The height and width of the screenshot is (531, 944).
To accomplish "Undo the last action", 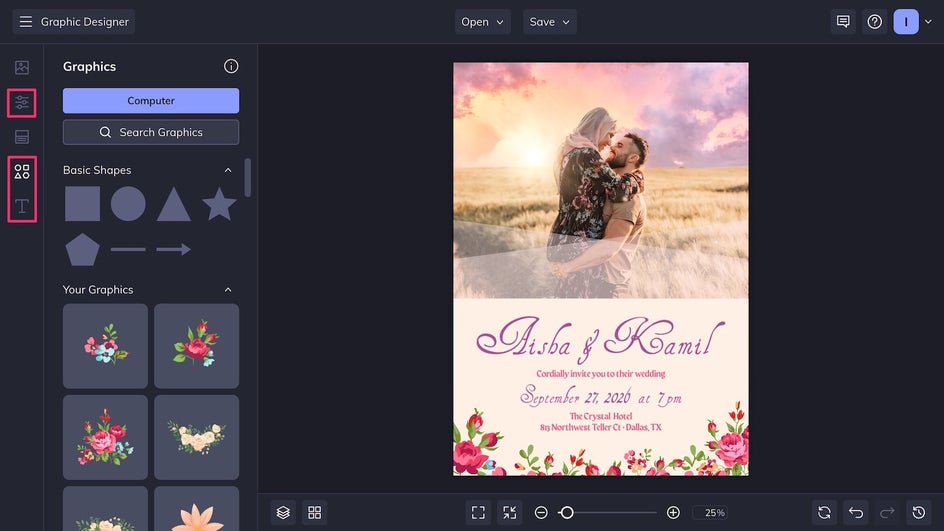I will click(x=856, y=512).
